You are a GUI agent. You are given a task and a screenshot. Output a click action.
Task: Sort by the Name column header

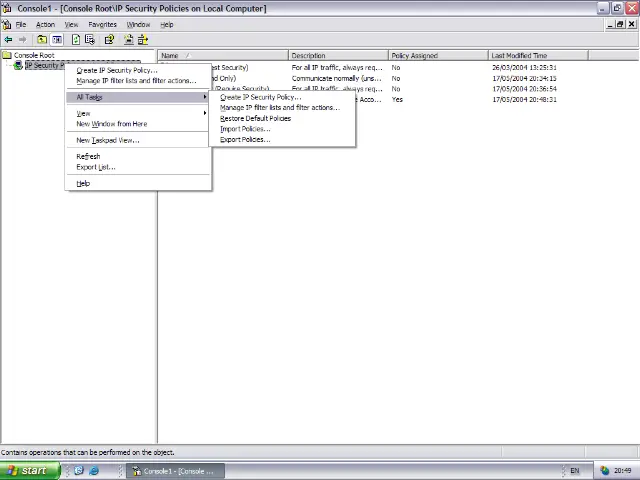[x=223, y=56]
